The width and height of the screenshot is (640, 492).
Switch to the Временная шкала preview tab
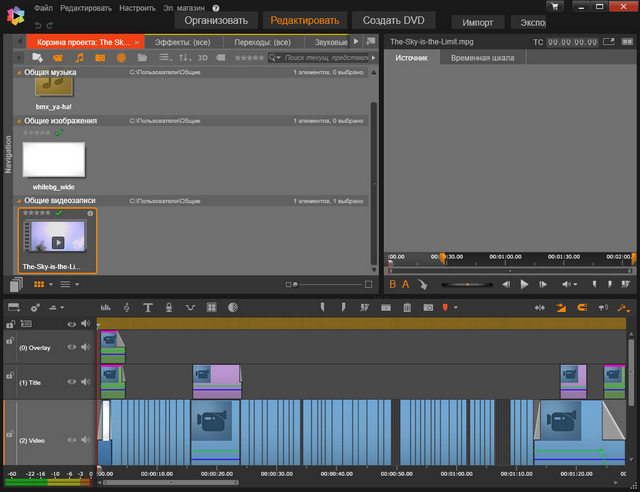tap(482, 59)
